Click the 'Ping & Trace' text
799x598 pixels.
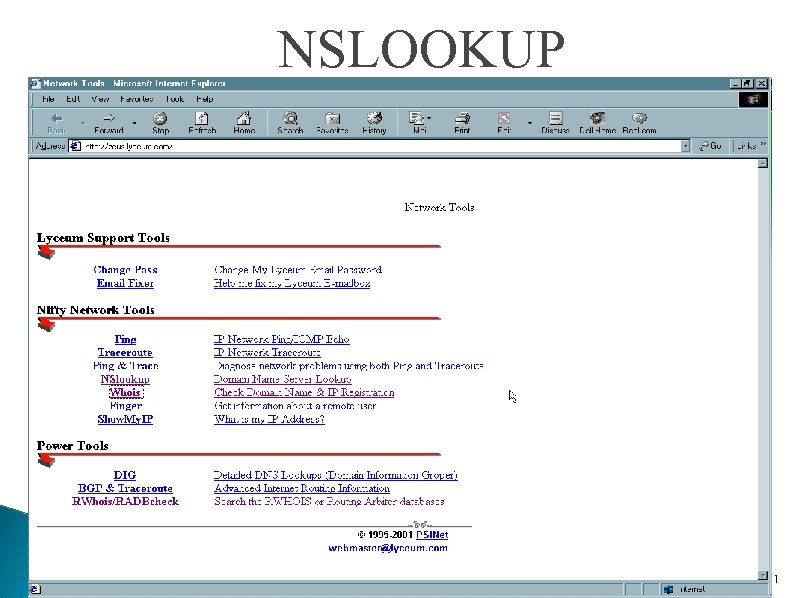pos(126,366)
